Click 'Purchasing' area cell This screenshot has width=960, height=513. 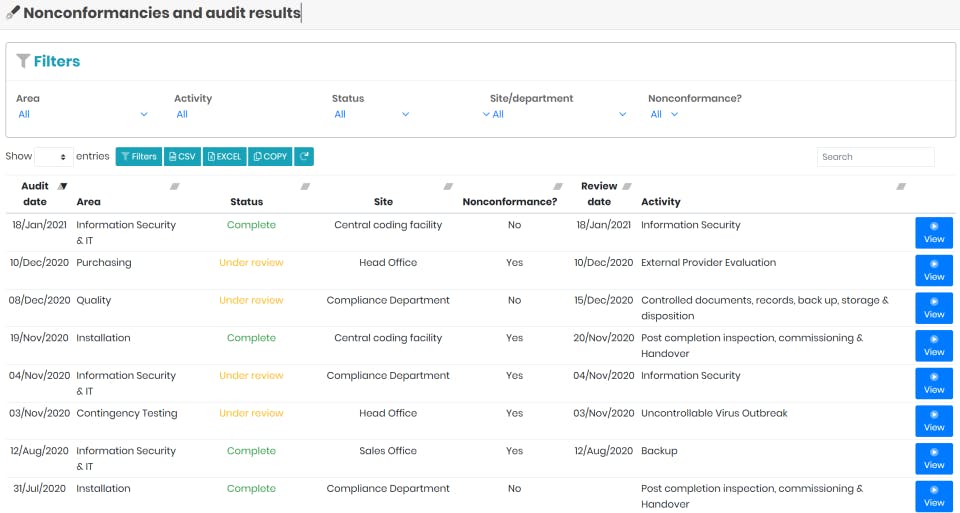coord(103,263)
